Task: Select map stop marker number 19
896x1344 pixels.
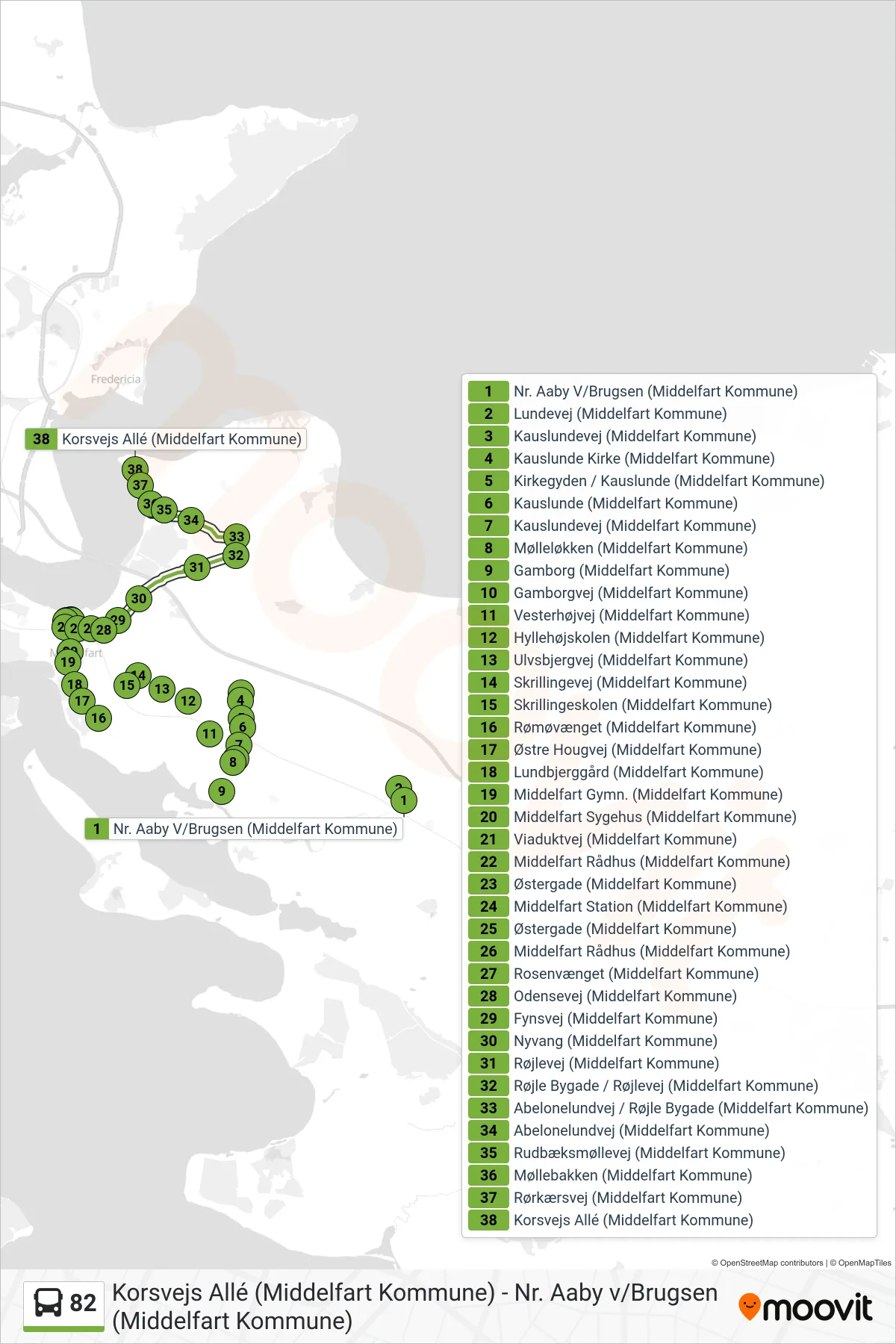Action: (68, 662)
